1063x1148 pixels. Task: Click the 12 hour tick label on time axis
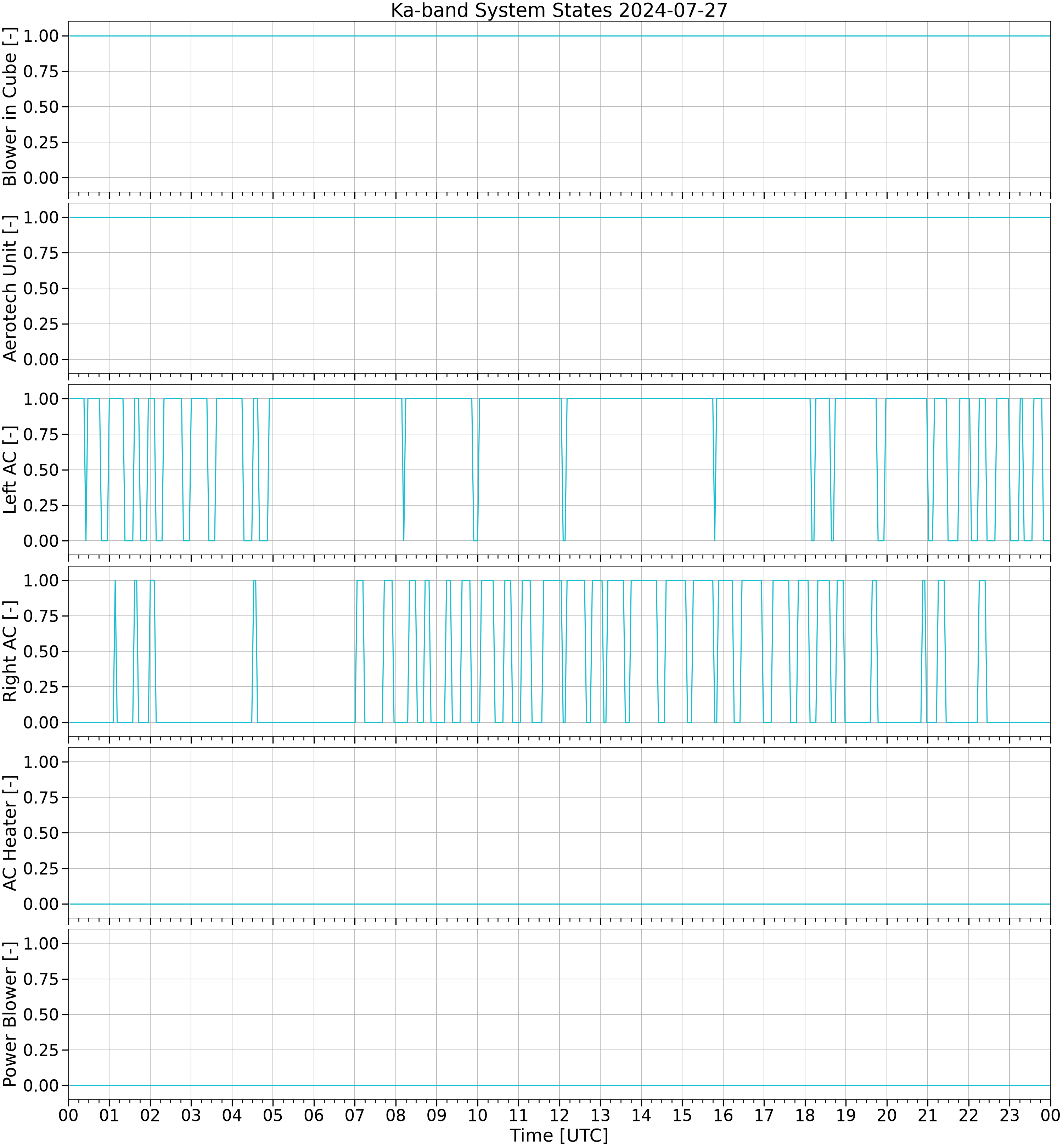point(560,1115)
